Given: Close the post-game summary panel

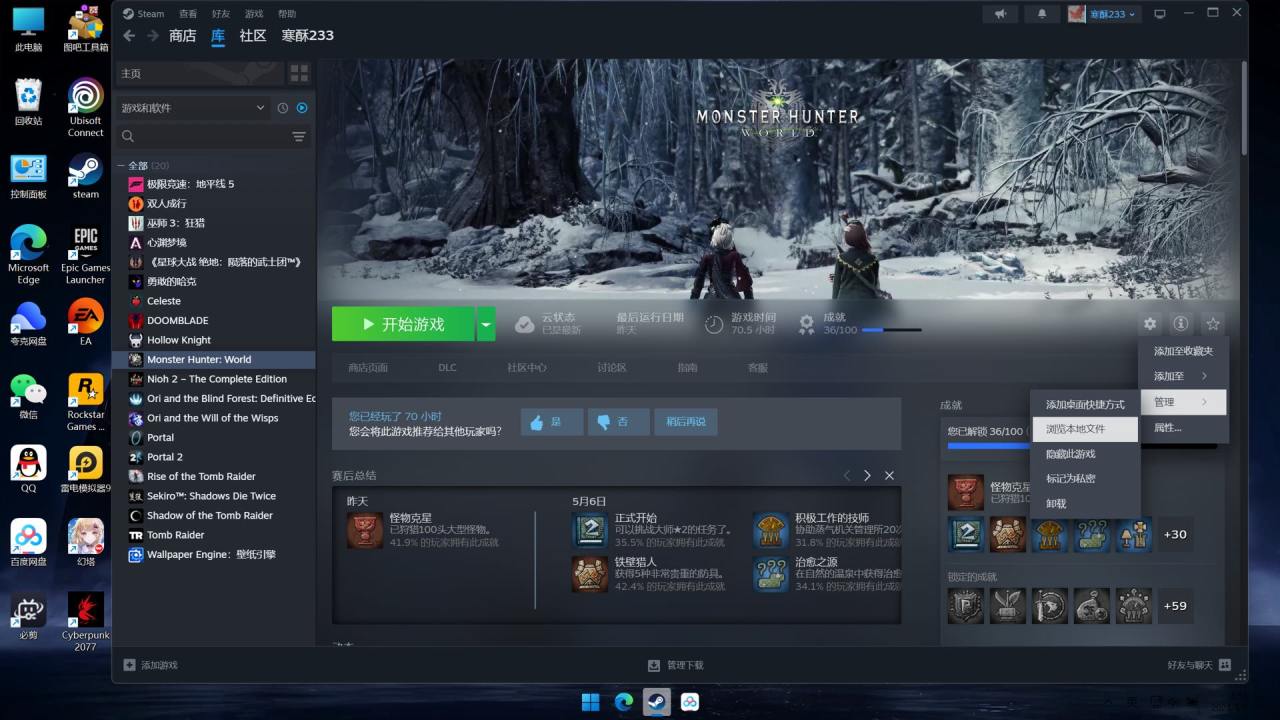Looking at the screenshot, I should click(889, 475).
